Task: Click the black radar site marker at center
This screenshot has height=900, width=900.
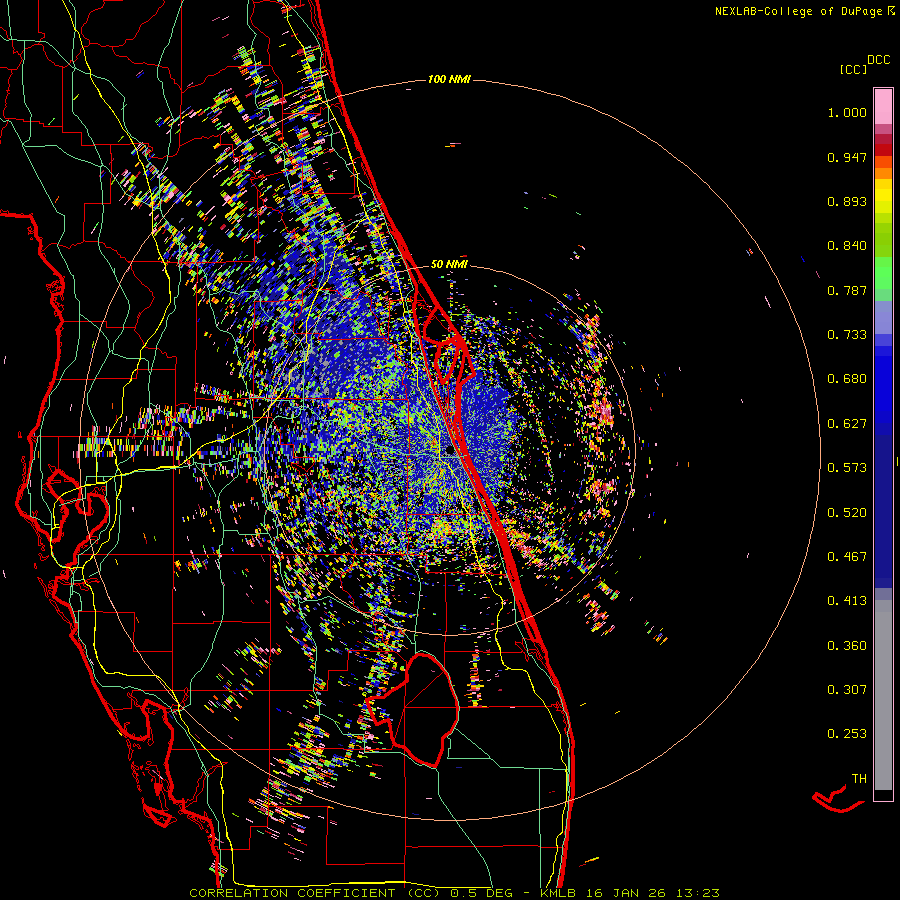Action: tap(451, 451)
